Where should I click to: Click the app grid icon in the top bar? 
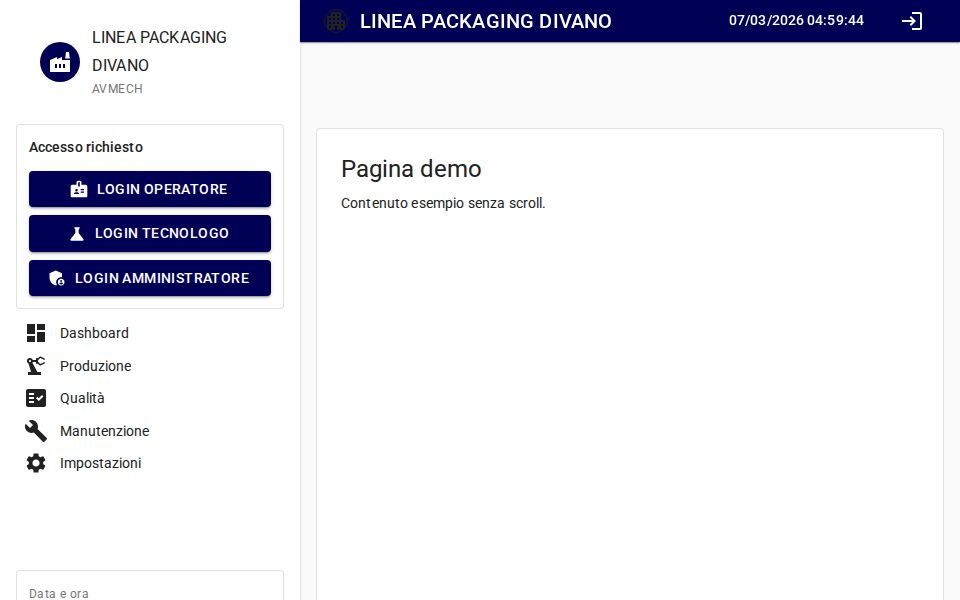coord(336,21)
